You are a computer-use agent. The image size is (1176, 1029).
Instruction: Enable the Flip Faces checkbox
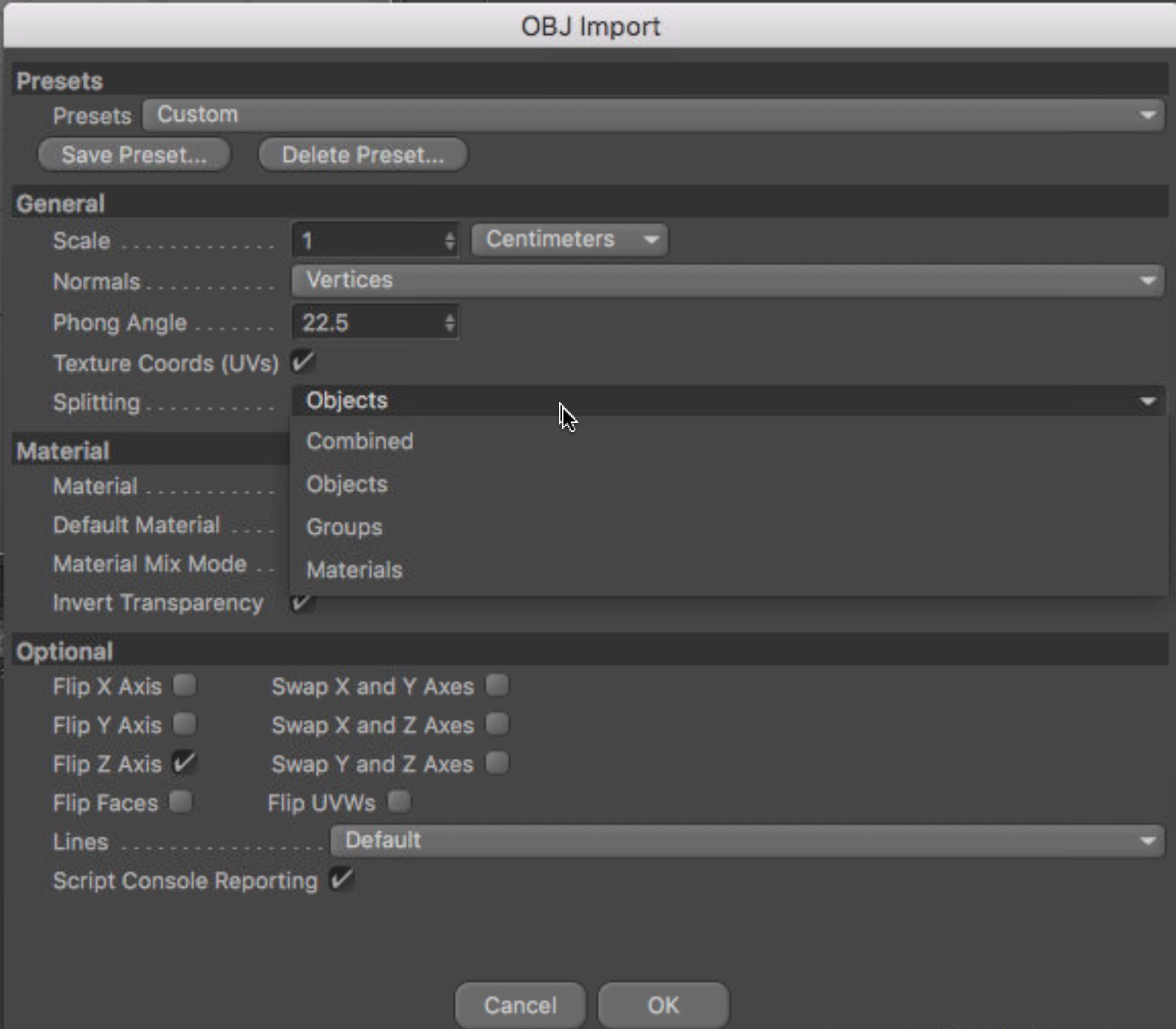click(x=181, y=802)
